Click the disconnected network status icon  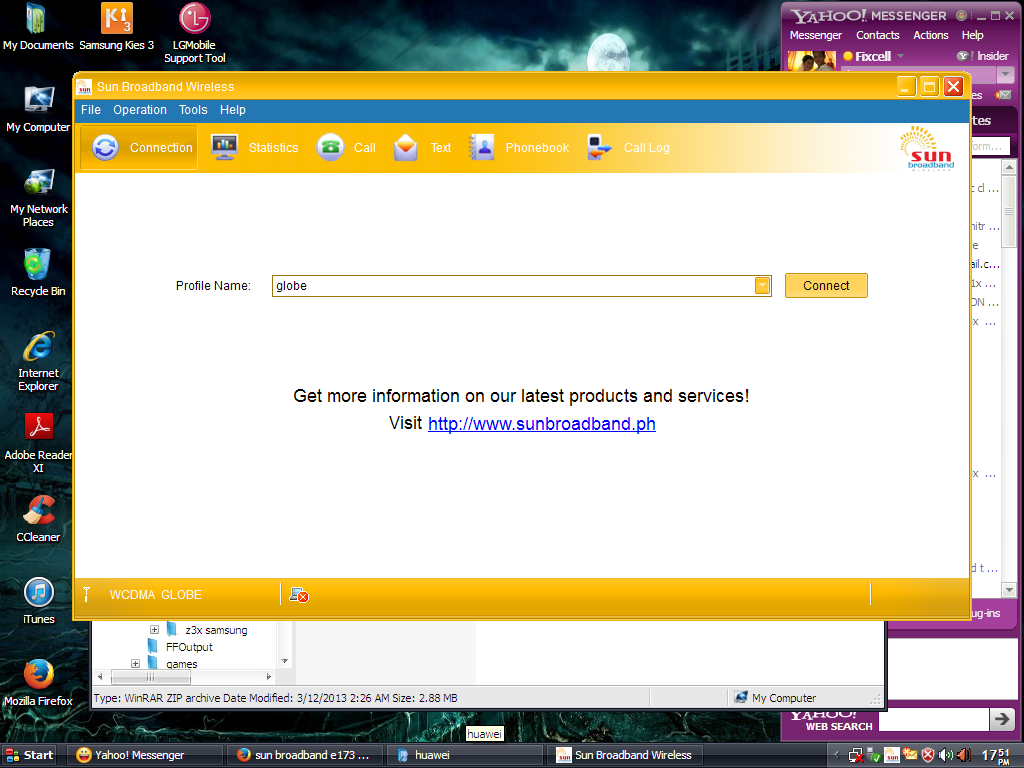[298, 595]
